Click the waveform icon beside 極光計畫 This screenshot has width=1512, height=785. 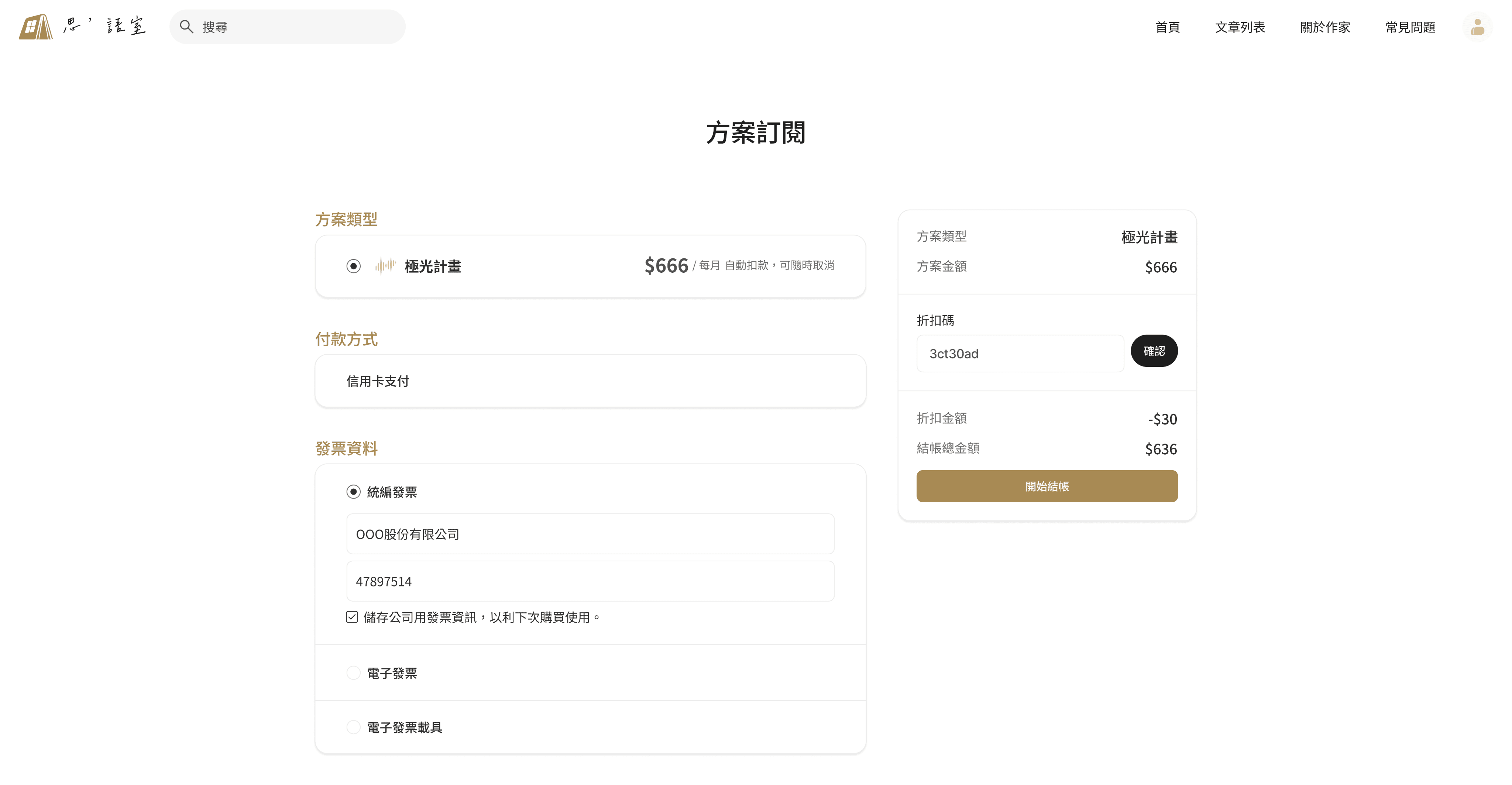point(386,266)
